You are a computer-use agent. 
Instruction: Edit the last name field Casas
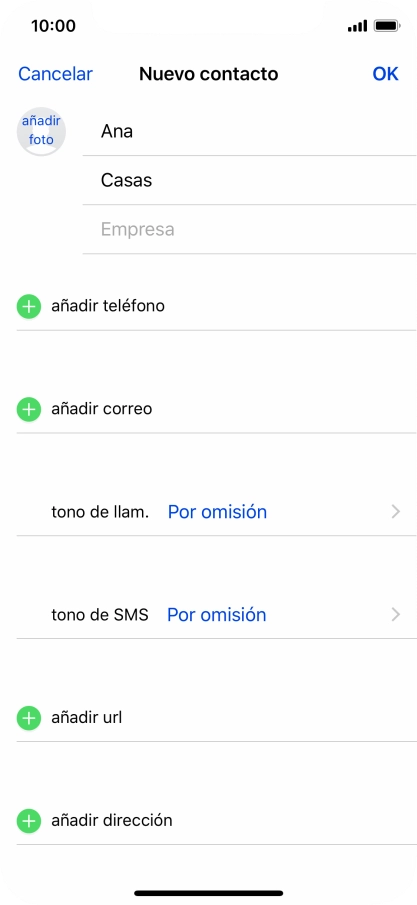tap(250, 180)
